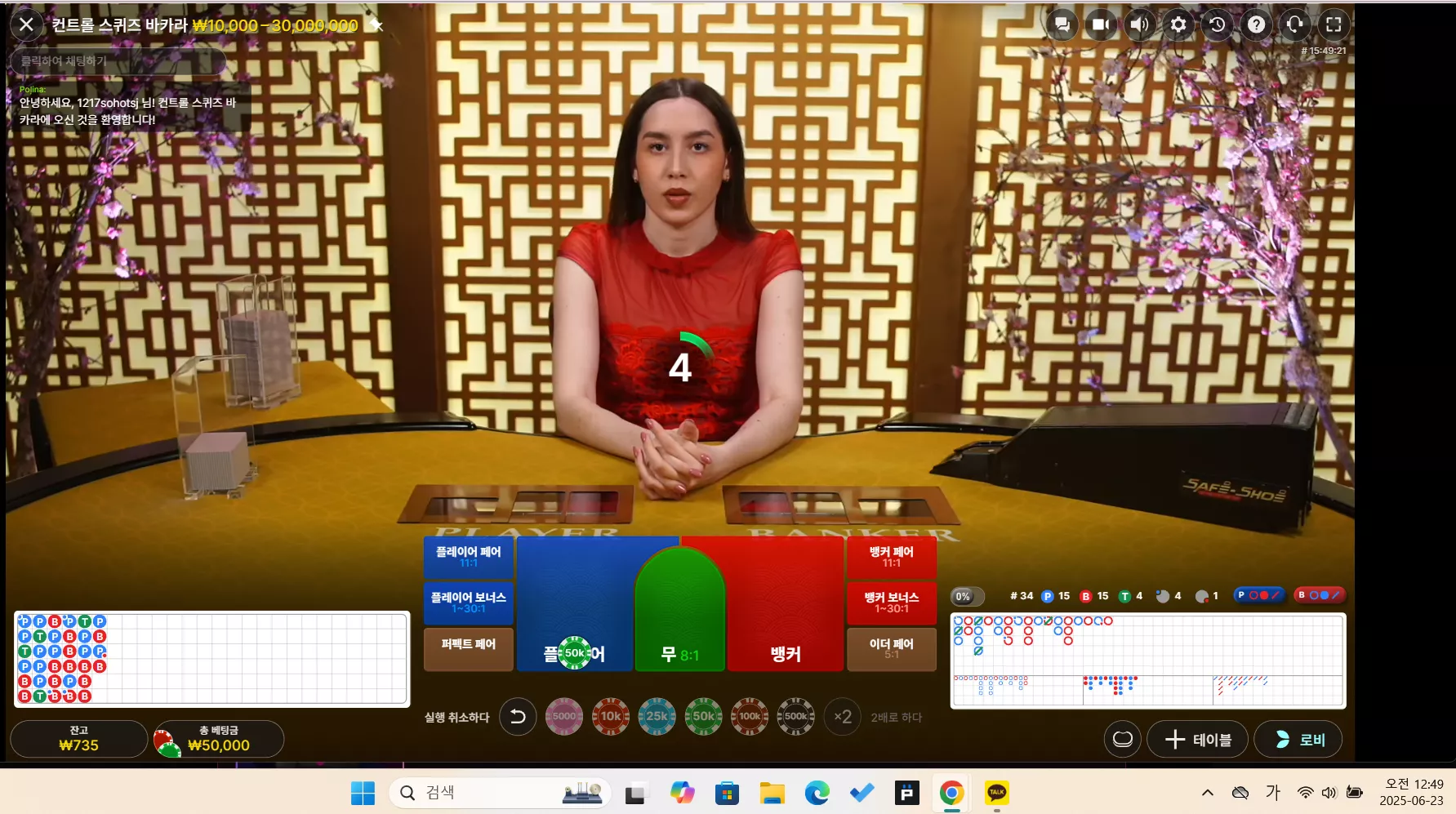The height and width of the screenshot is (814, 1456).
Task: Toggle the 0% statistics switch
Action: [x=968, y=597]
